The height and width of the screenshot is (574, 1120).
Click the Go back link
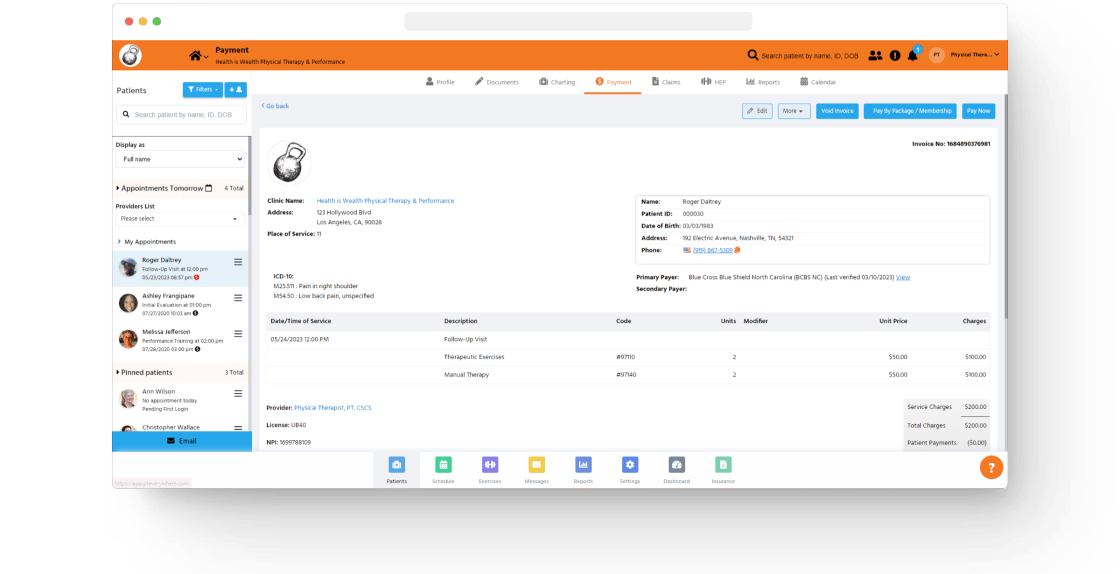(275, 106)
